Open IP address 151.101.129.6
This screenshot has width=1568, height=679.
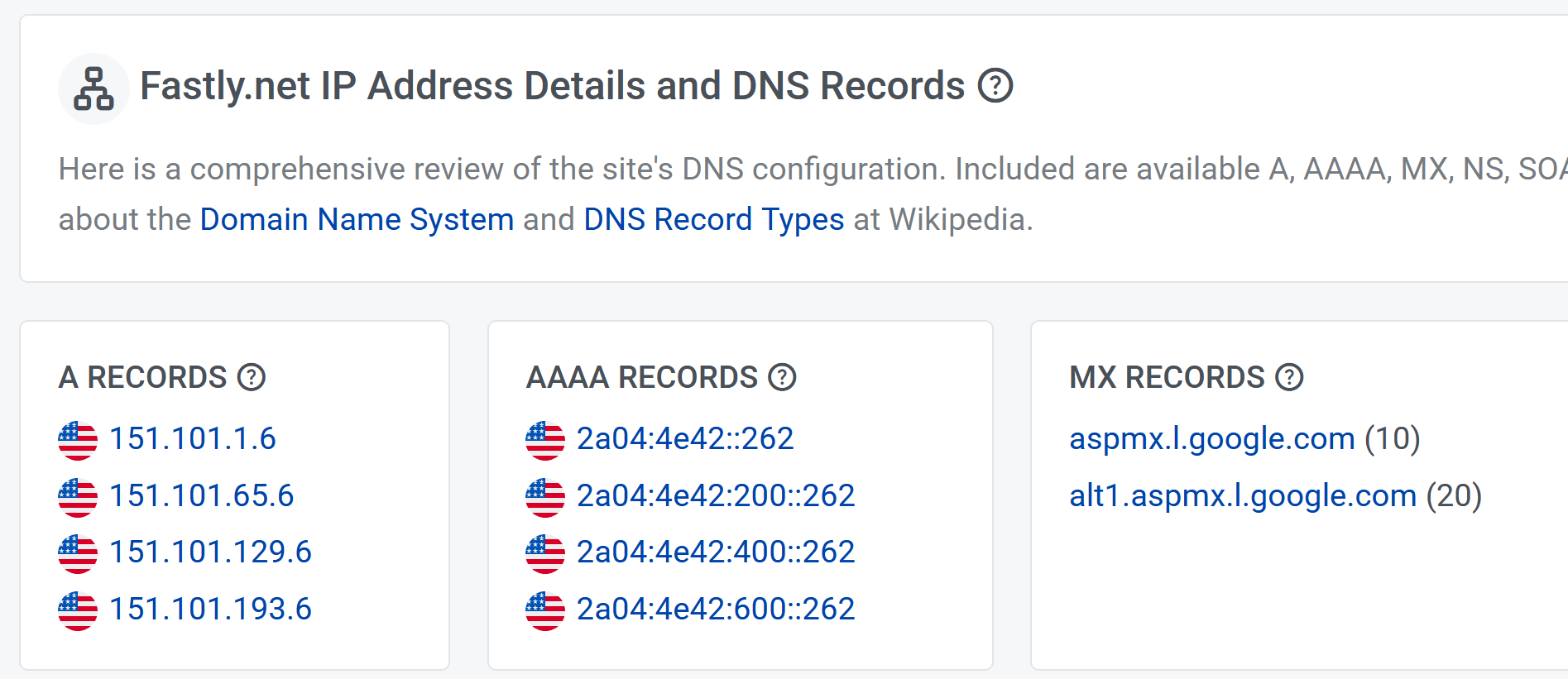tap(211, 552)
